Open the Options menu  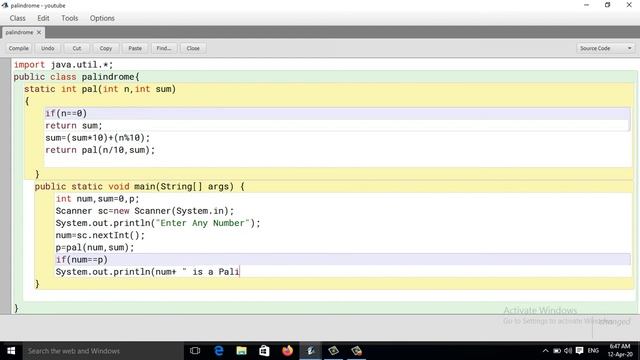click(102, 18)
